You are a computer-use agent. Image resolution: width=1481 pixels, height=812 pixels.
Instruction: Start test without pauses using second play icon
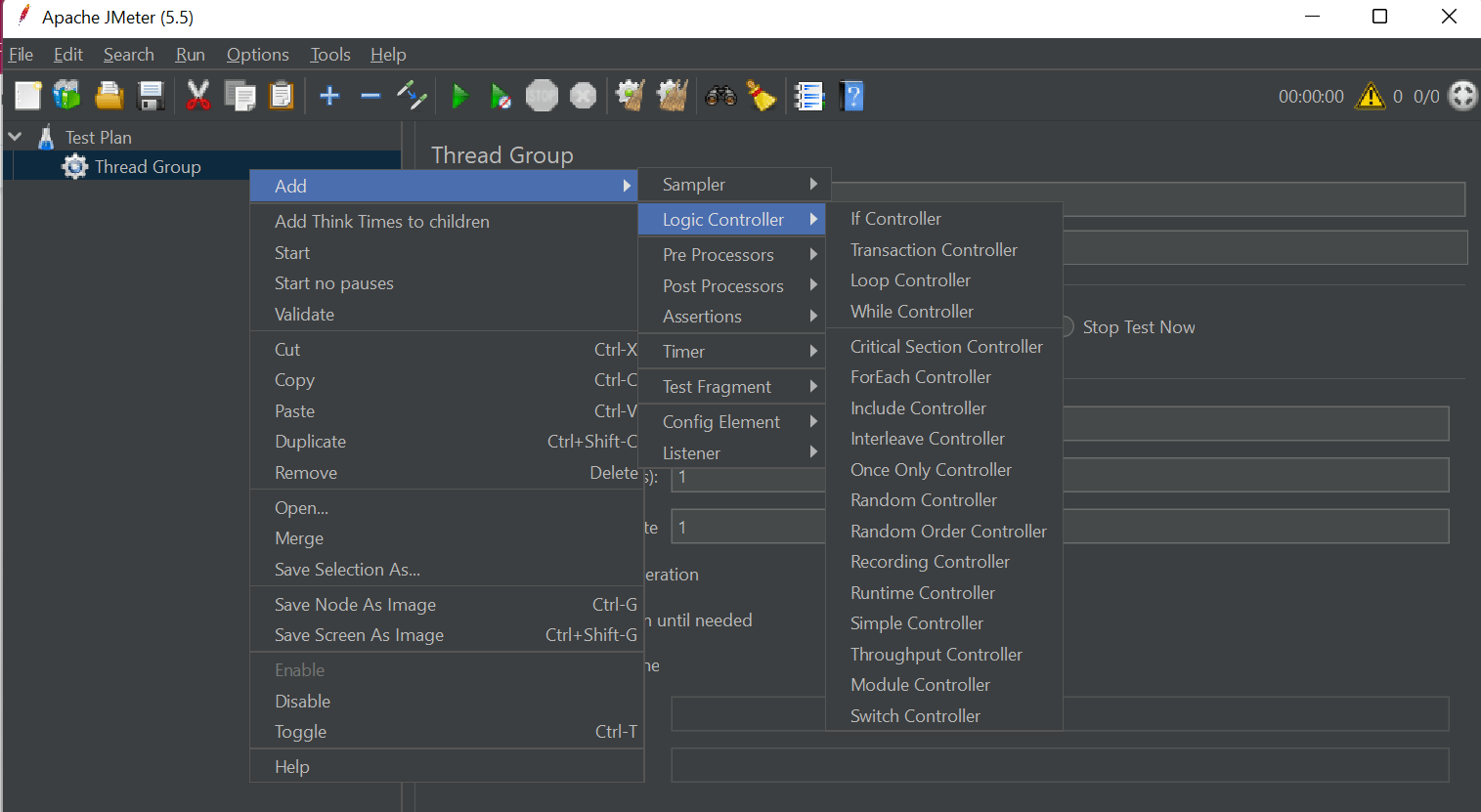coord(500,95)
